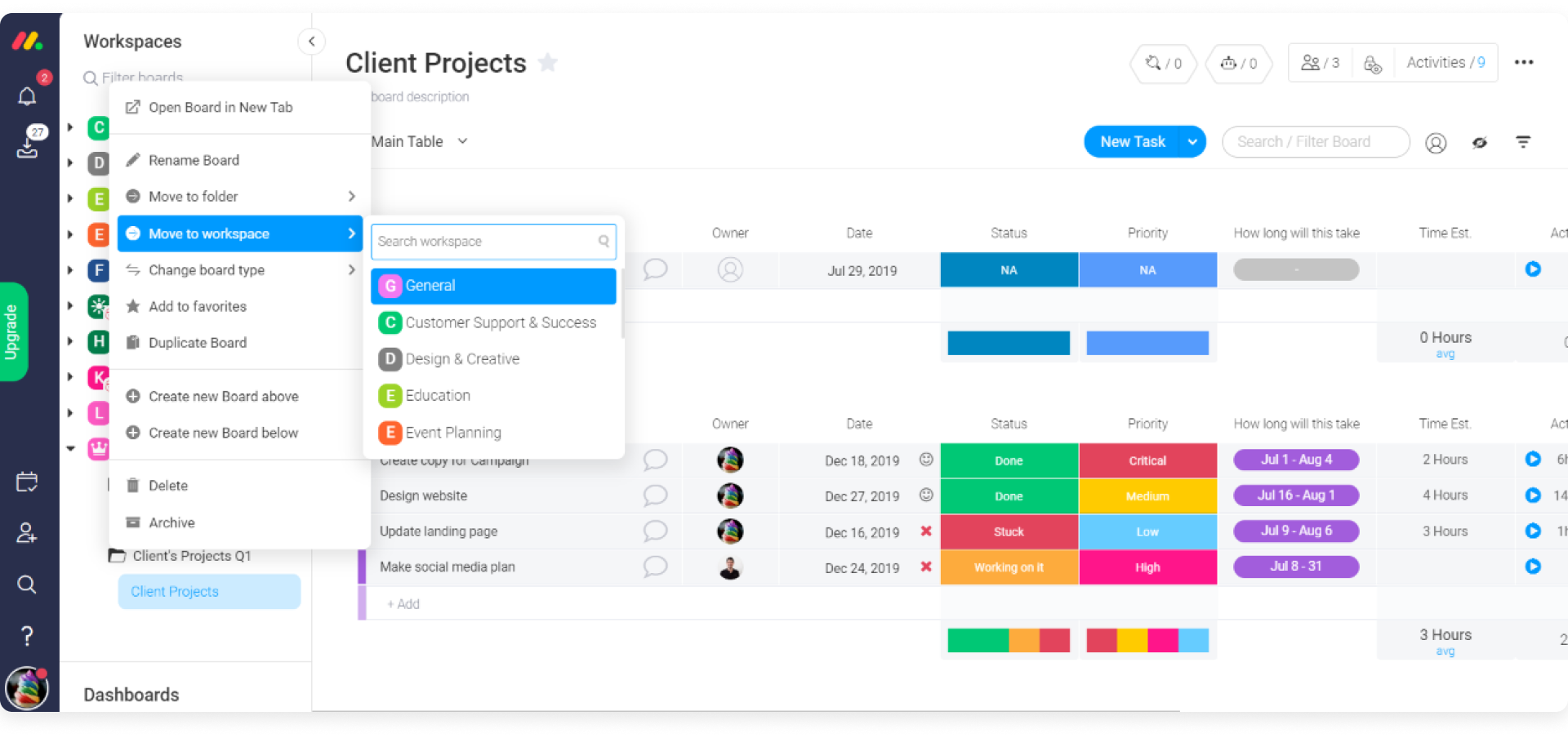Open the invite members icon in sidebar
The image size is (1568, 738).
(27, 533)
